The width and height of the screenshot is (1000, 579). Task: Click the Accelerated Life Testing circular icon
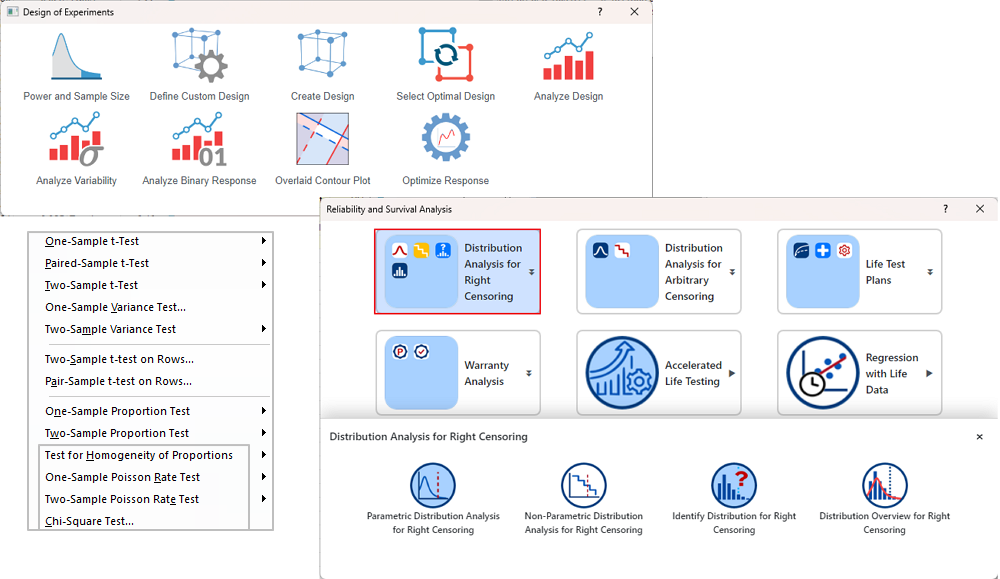622,373
